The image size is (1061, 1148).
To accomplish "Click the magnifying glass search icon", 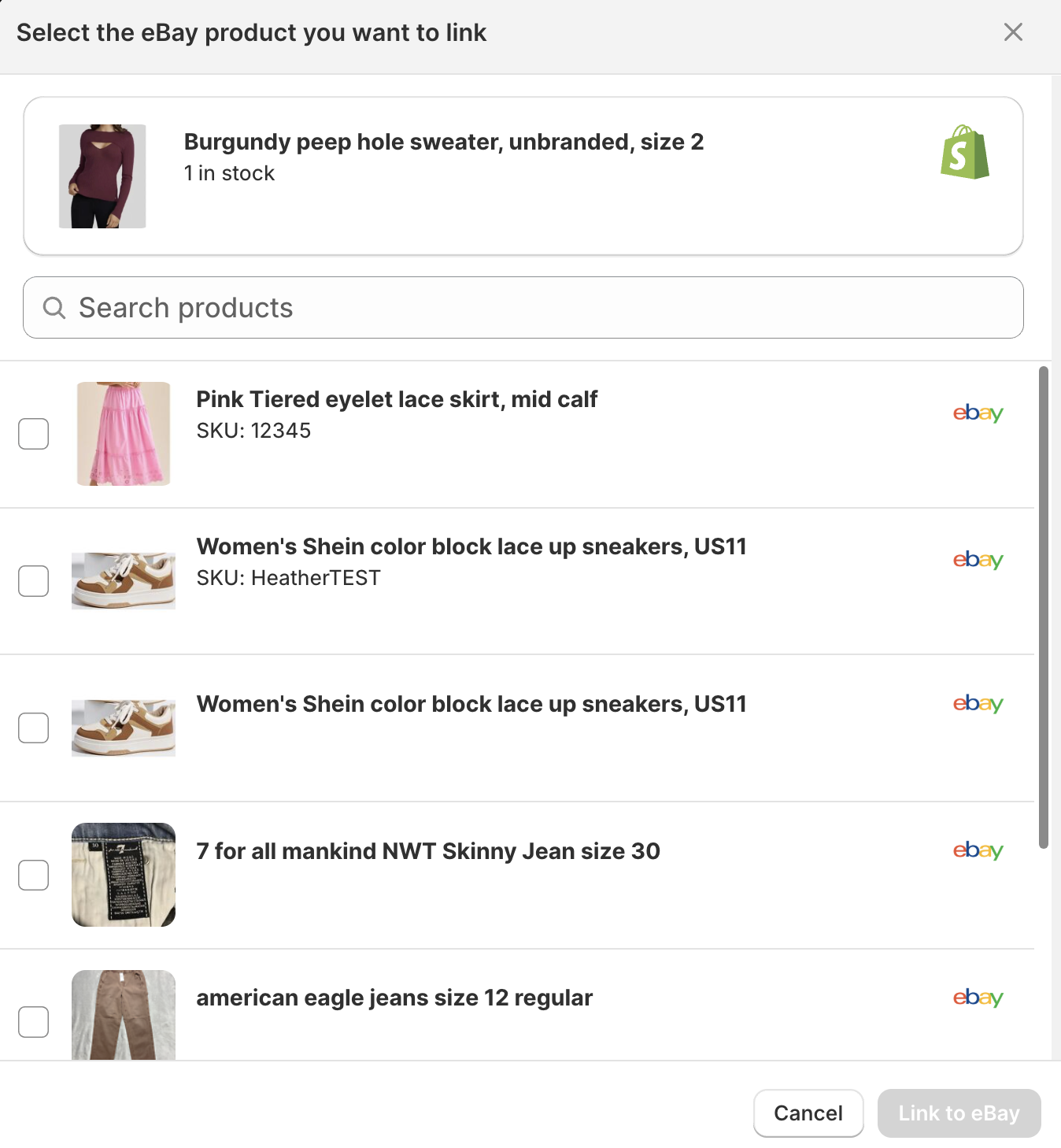I will point(54,308).
